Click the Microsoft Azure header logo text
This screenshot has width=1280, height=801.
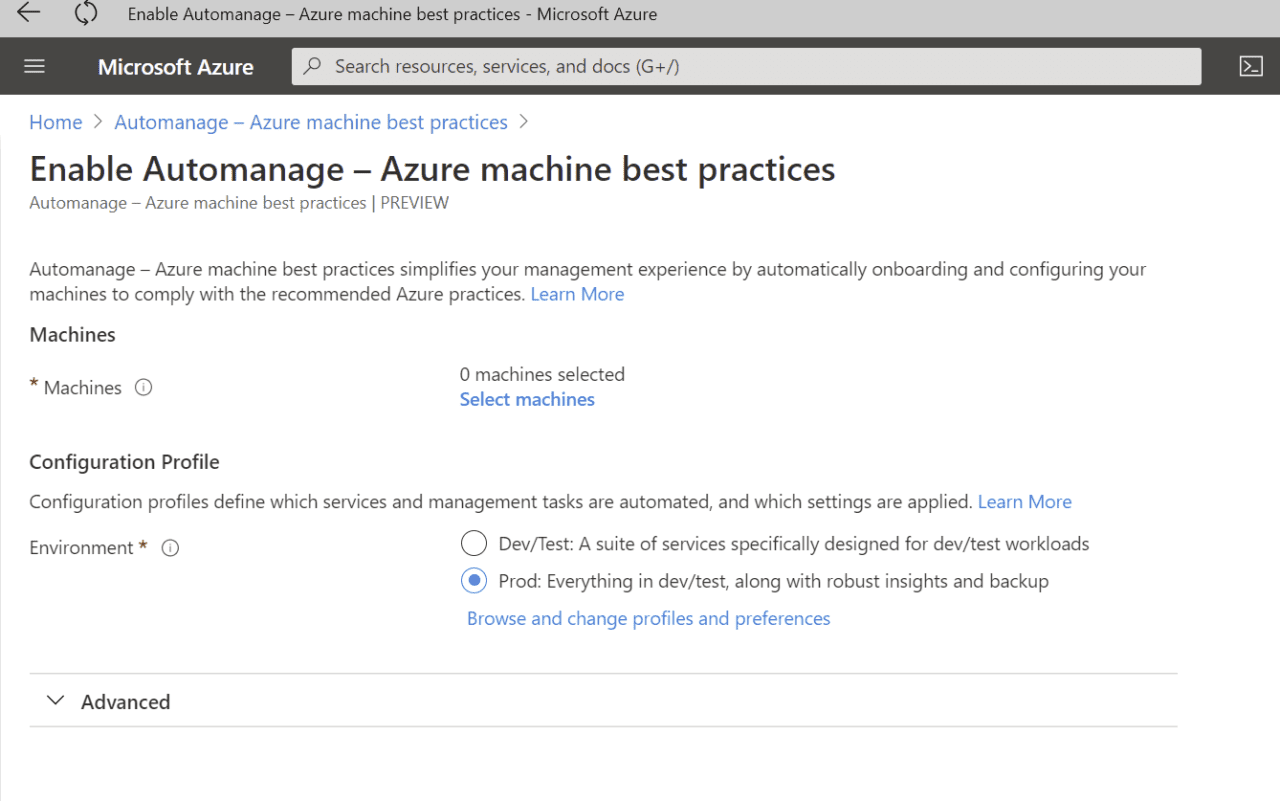[x=176, y=67]
